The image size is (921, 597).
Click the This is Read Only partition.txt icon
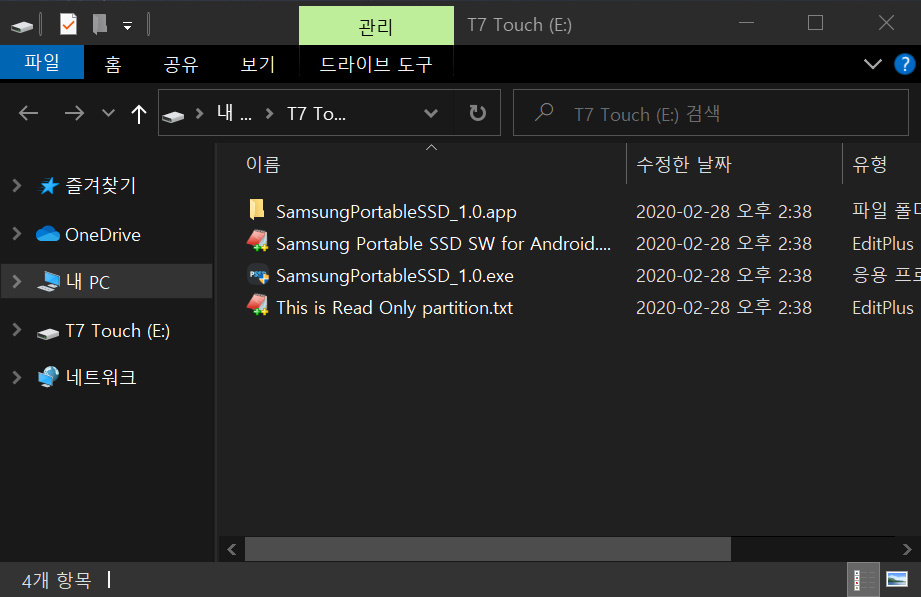(257, 306)
